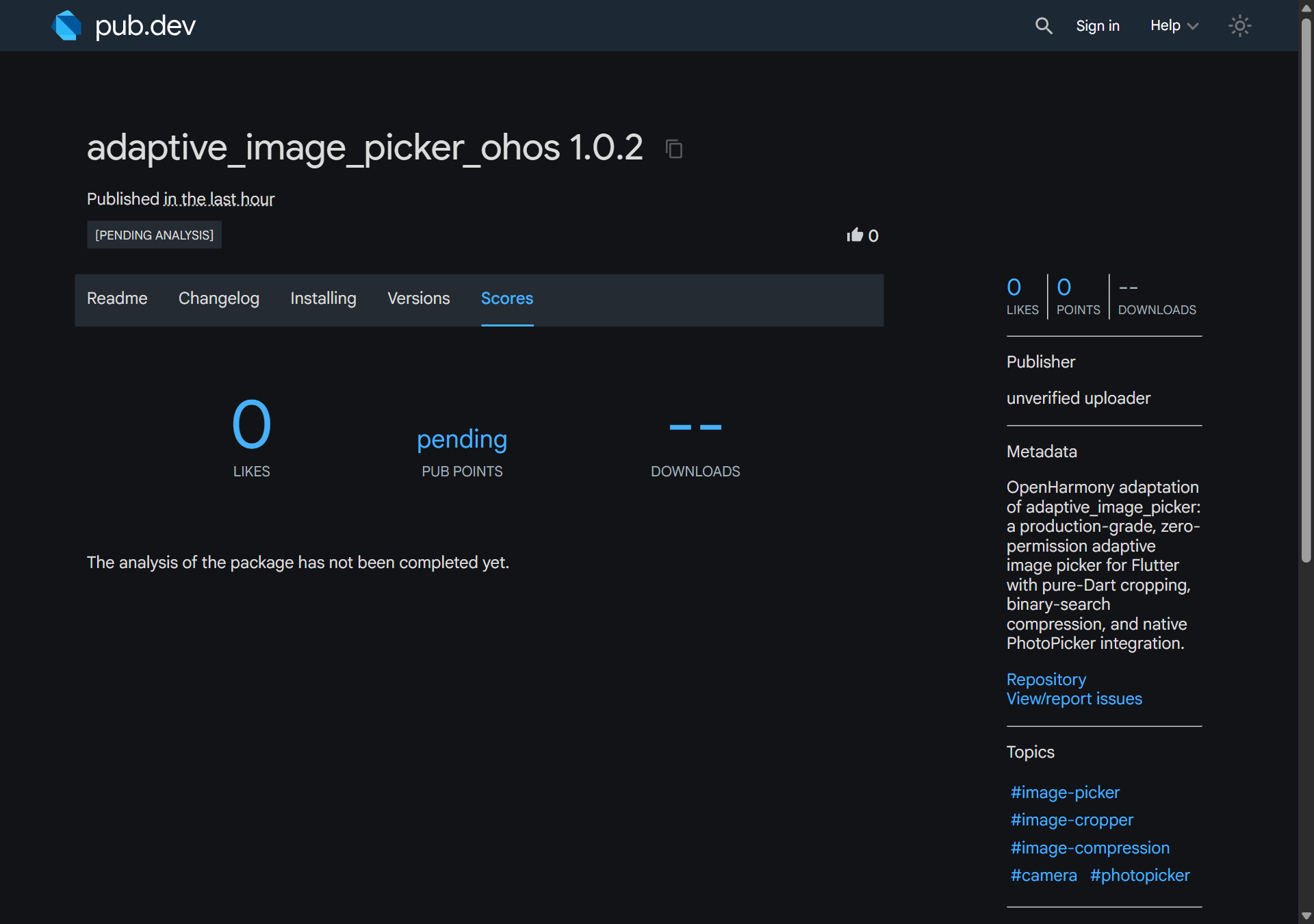The width and height of the screenshot is (1314, 924).
Task: Open the site search magnifier icon
Action: pyautogui.click(x=1044, y=26)
